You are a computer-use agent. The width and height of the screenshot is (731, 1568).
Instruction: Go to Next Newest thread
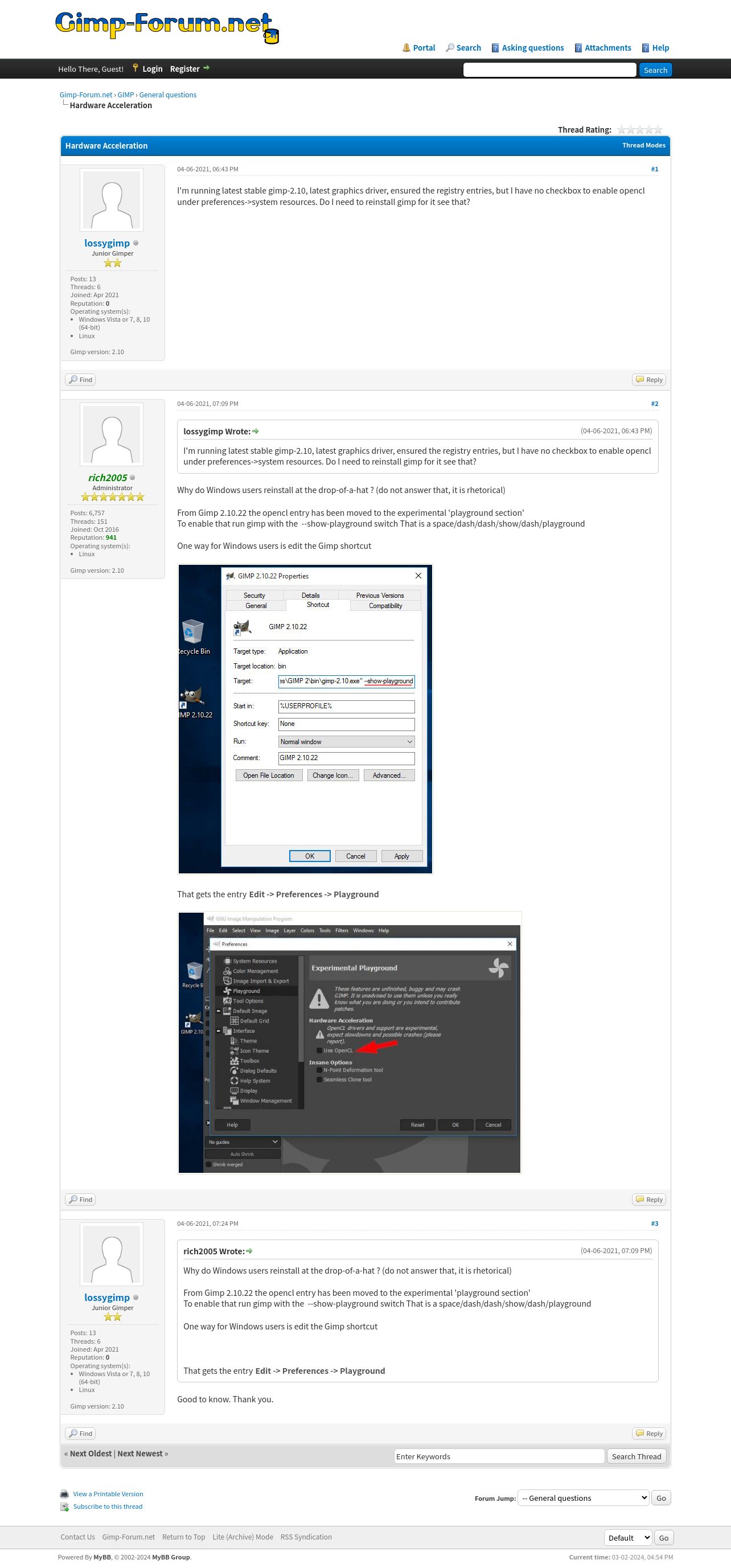tap(140, 1454)
